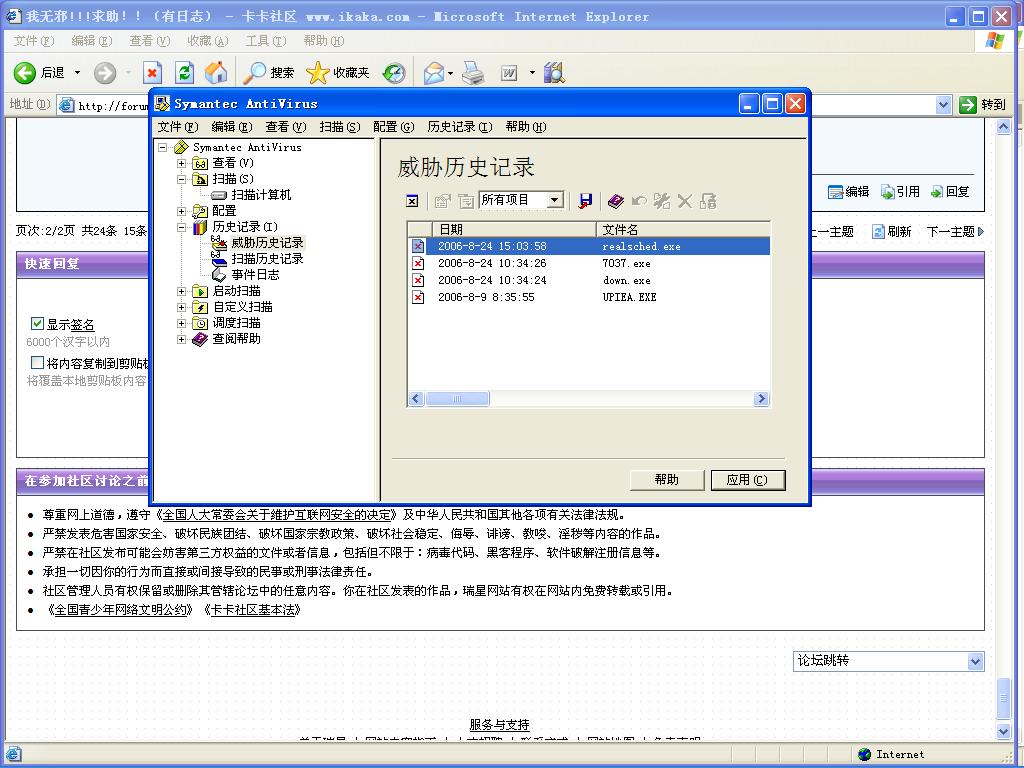This screenshot has height=768, width=1024.
Task: Click the 文件名 column header
Action: [x=682, y=229]
